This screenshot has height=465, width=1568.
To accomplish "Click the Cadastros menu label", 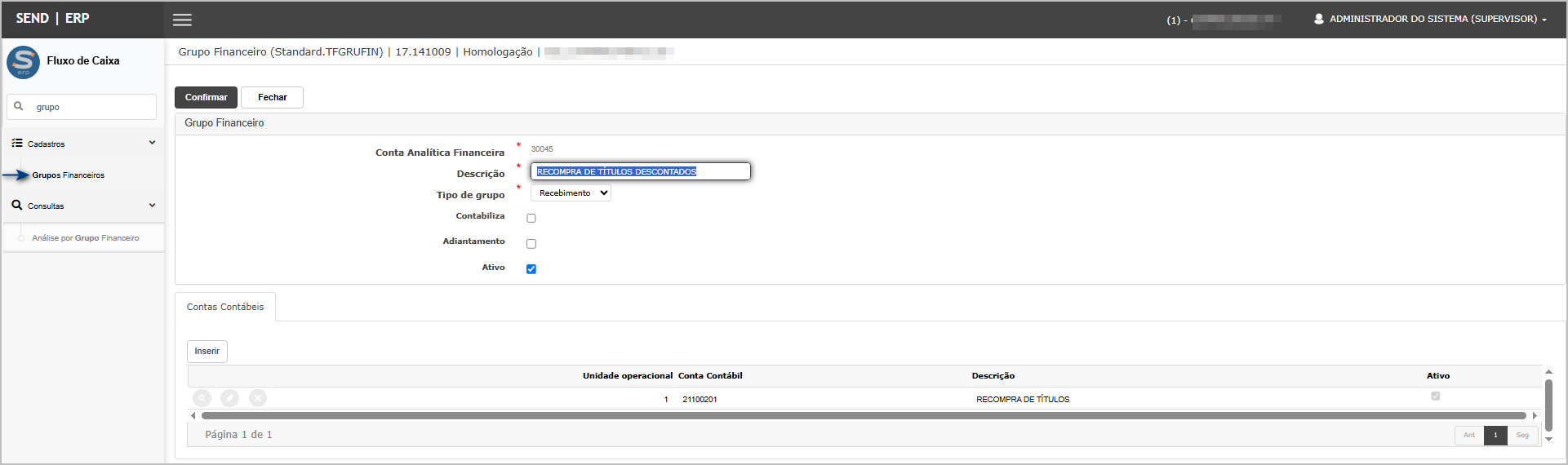I will point(46,144).
